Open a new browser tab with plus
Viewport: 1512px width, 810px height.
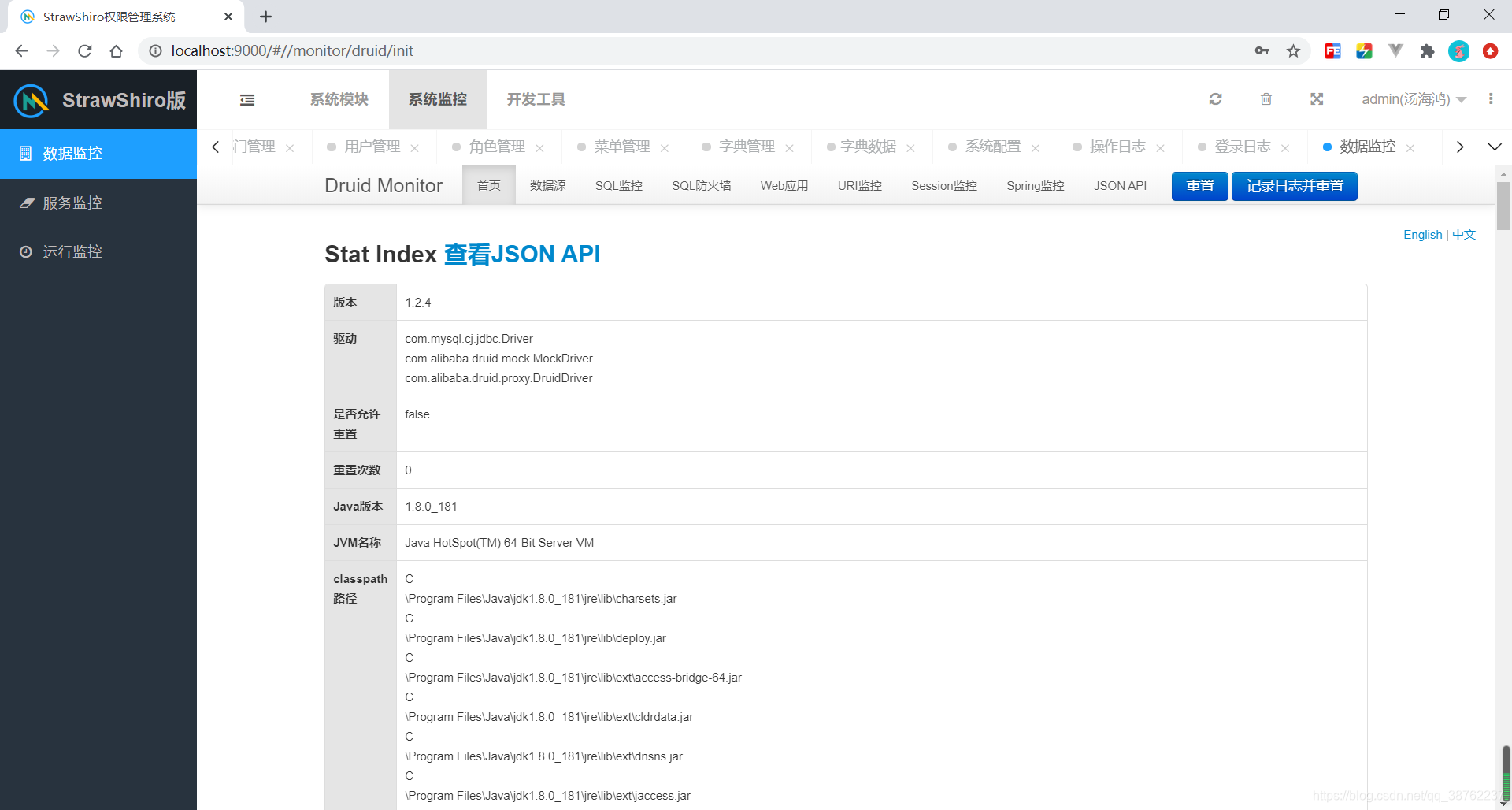click(266, 17)
